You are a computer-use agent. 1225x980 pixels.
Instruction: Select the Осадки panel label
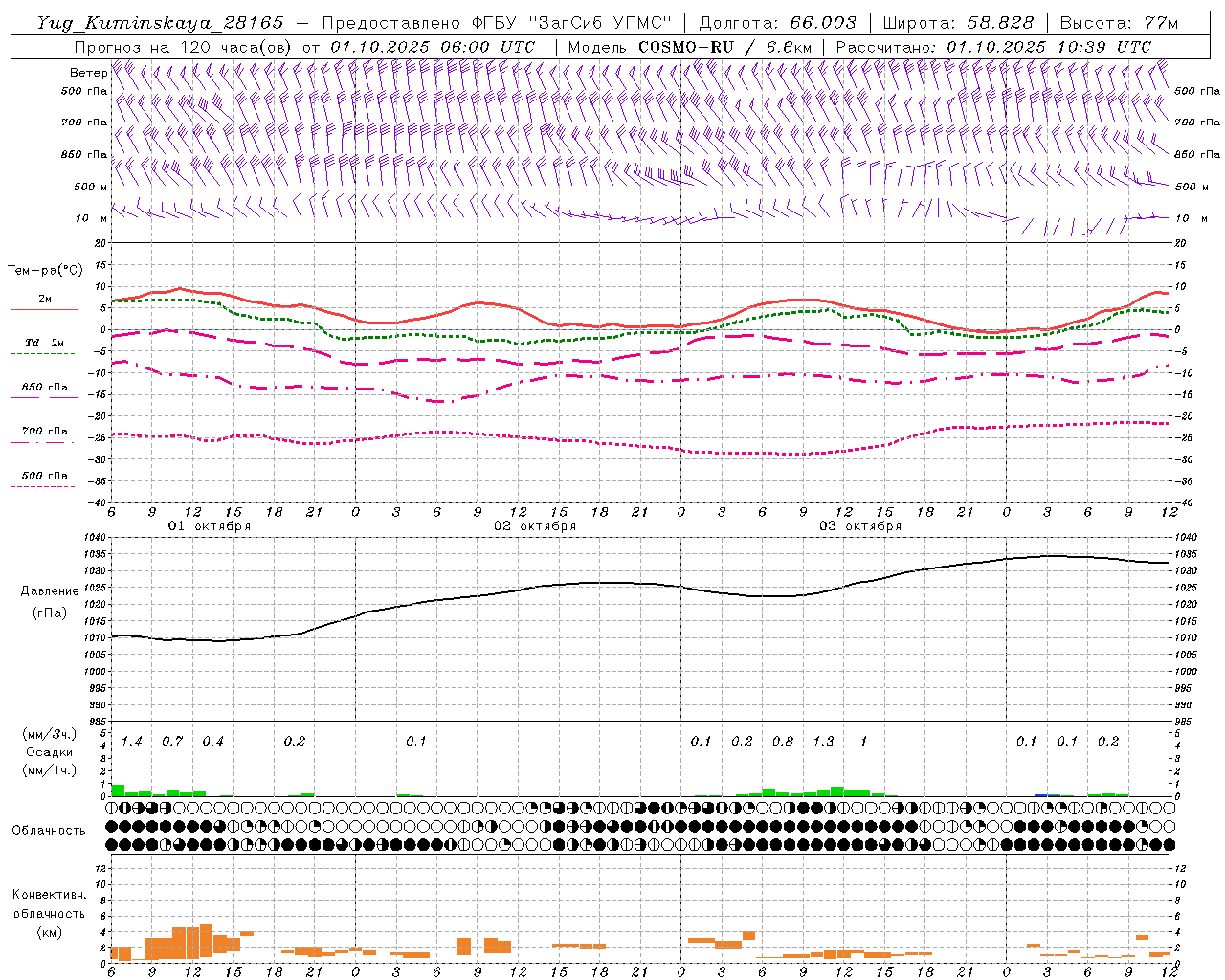[49, 752]
